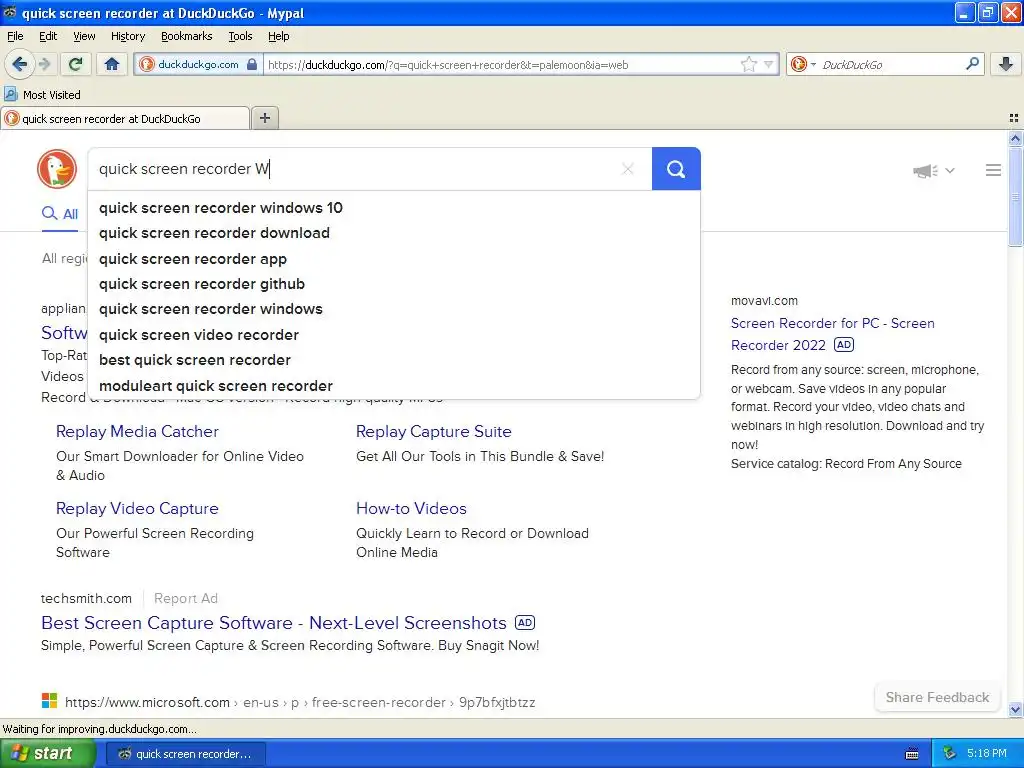Select the 'quick screen recorder at DuckDuckGo' tab
This screenshot has height=768, width=1024.
click(x=125, y=118)
